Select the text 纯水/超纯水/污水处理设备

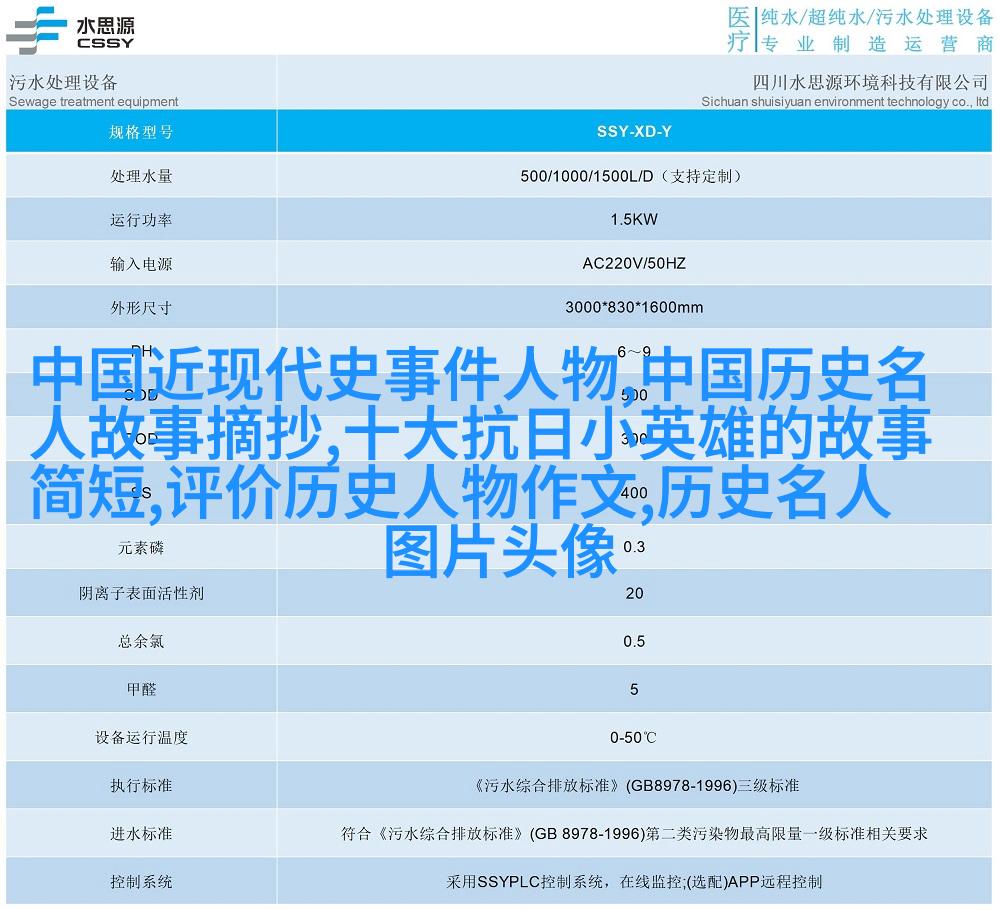(x=877, y=17)
